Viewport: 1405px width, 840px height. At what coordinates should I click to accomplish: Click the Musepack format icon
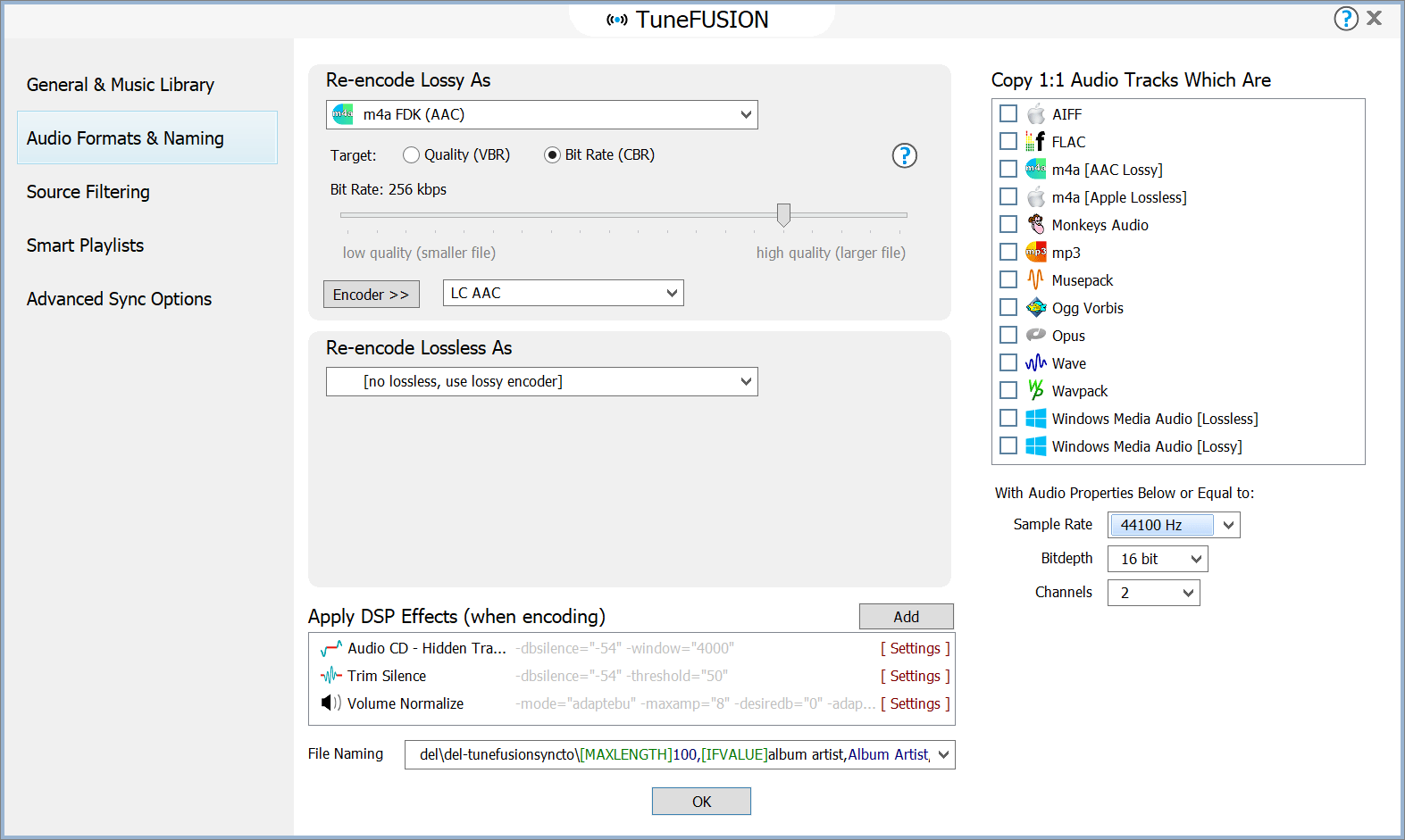[x=1035, y=280]
